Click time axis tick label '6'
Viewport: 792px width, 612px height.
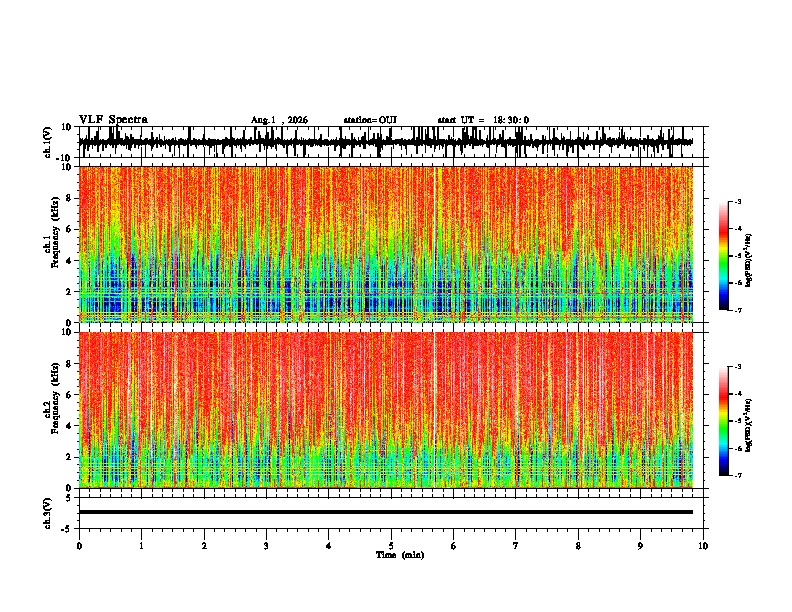[x=454, y=546]
